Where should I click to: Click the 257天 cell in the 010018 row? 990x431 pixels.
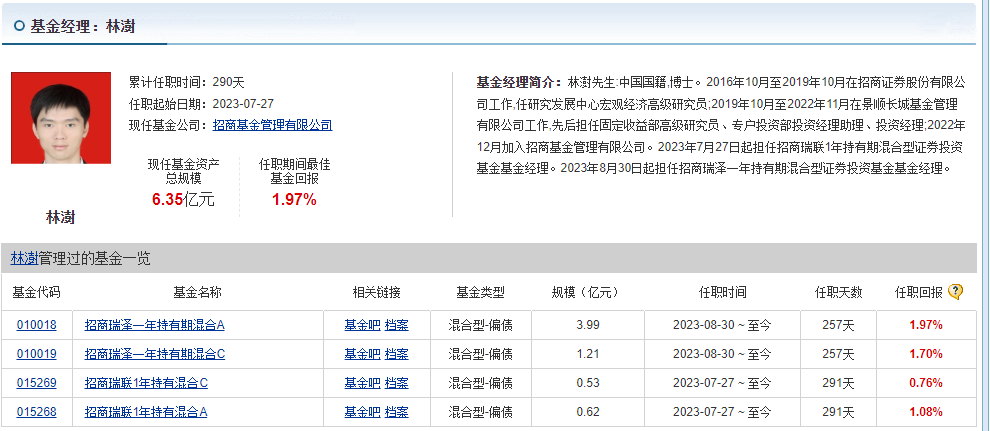click(838, 326)
